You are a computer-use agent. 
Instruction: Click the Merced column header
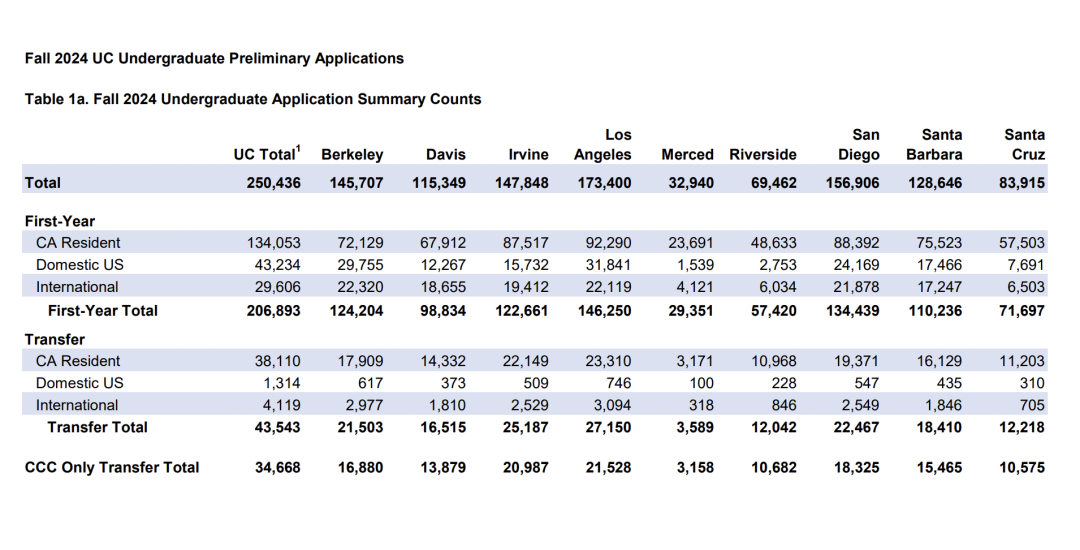(x=687, y=155)
